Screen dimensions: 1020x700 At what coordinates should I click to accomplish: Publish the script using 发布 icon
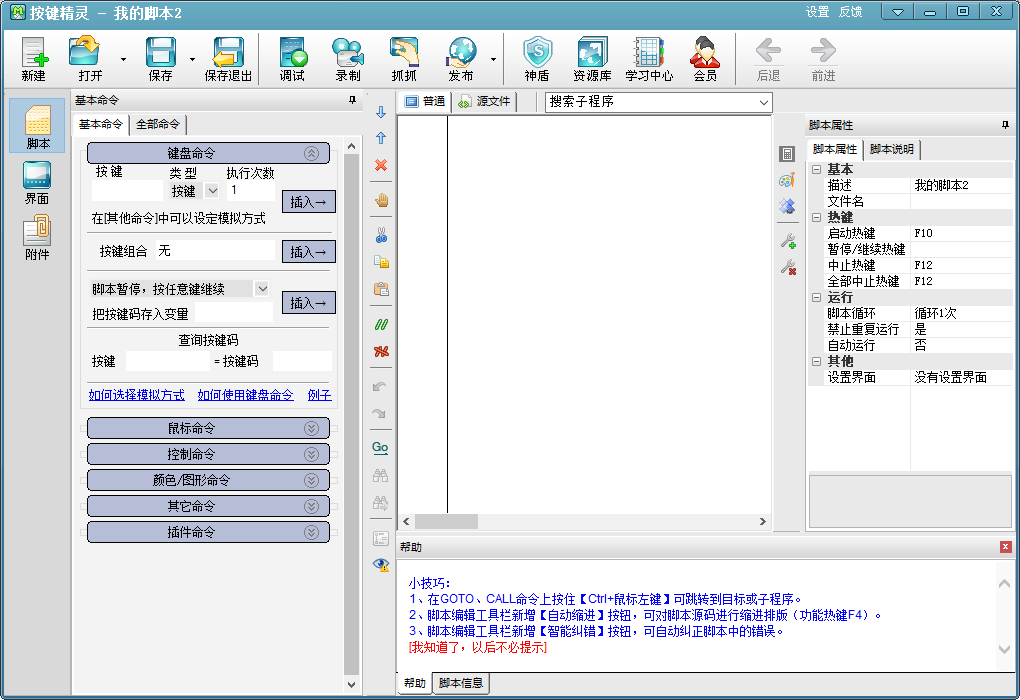pyautogui.click(x=459, y=58)
